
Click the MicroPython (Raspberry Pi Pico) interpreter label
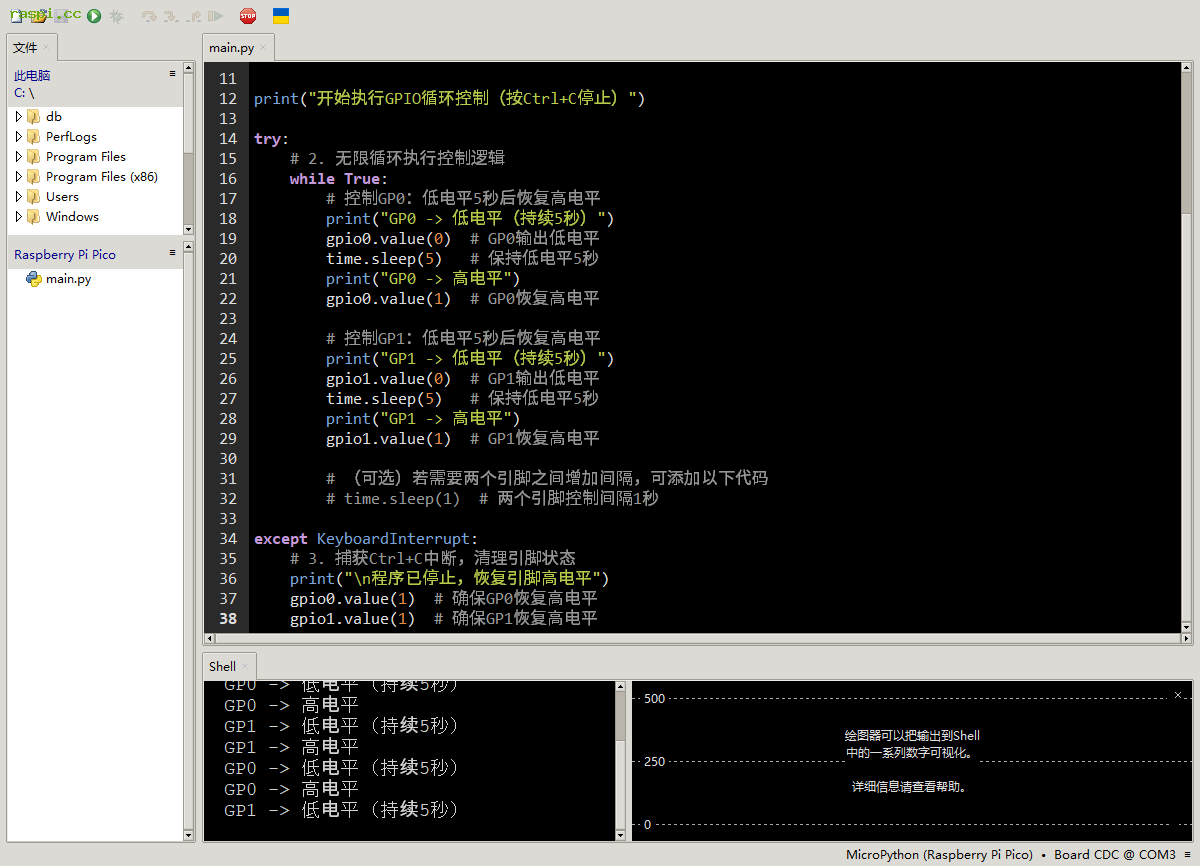coord(938,855)
